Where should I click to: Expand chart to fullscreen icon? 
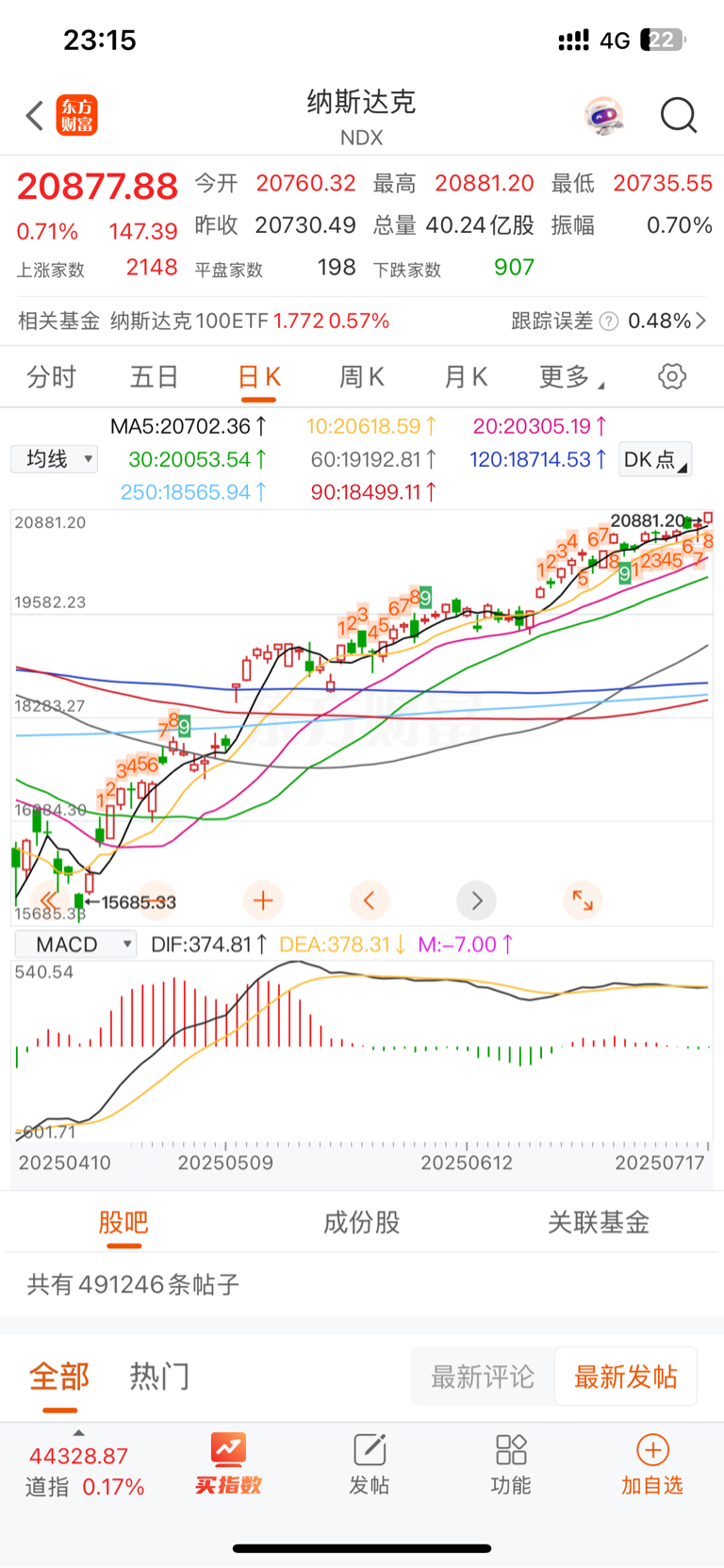[x=583, y=900]
